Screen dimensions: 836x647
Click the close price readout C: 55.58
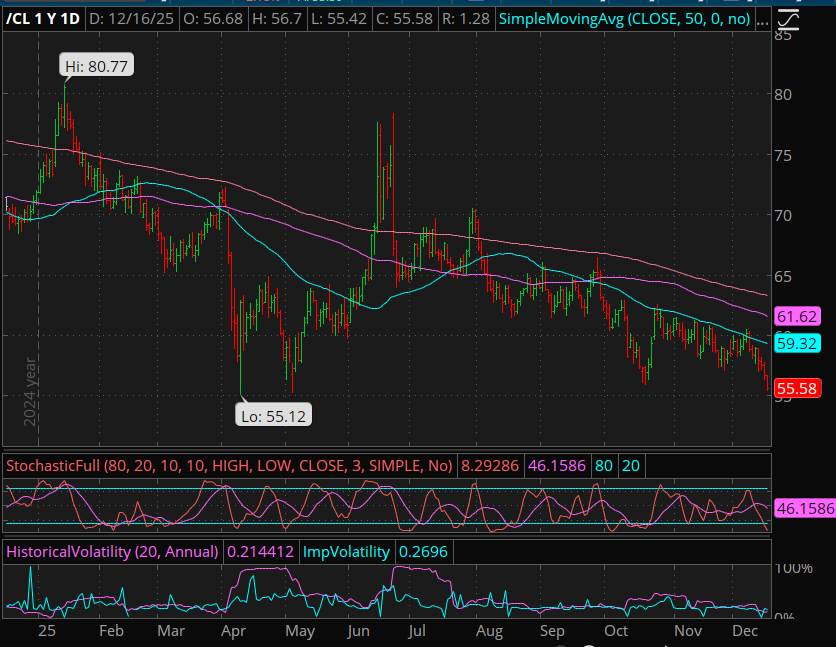(404, 19)
